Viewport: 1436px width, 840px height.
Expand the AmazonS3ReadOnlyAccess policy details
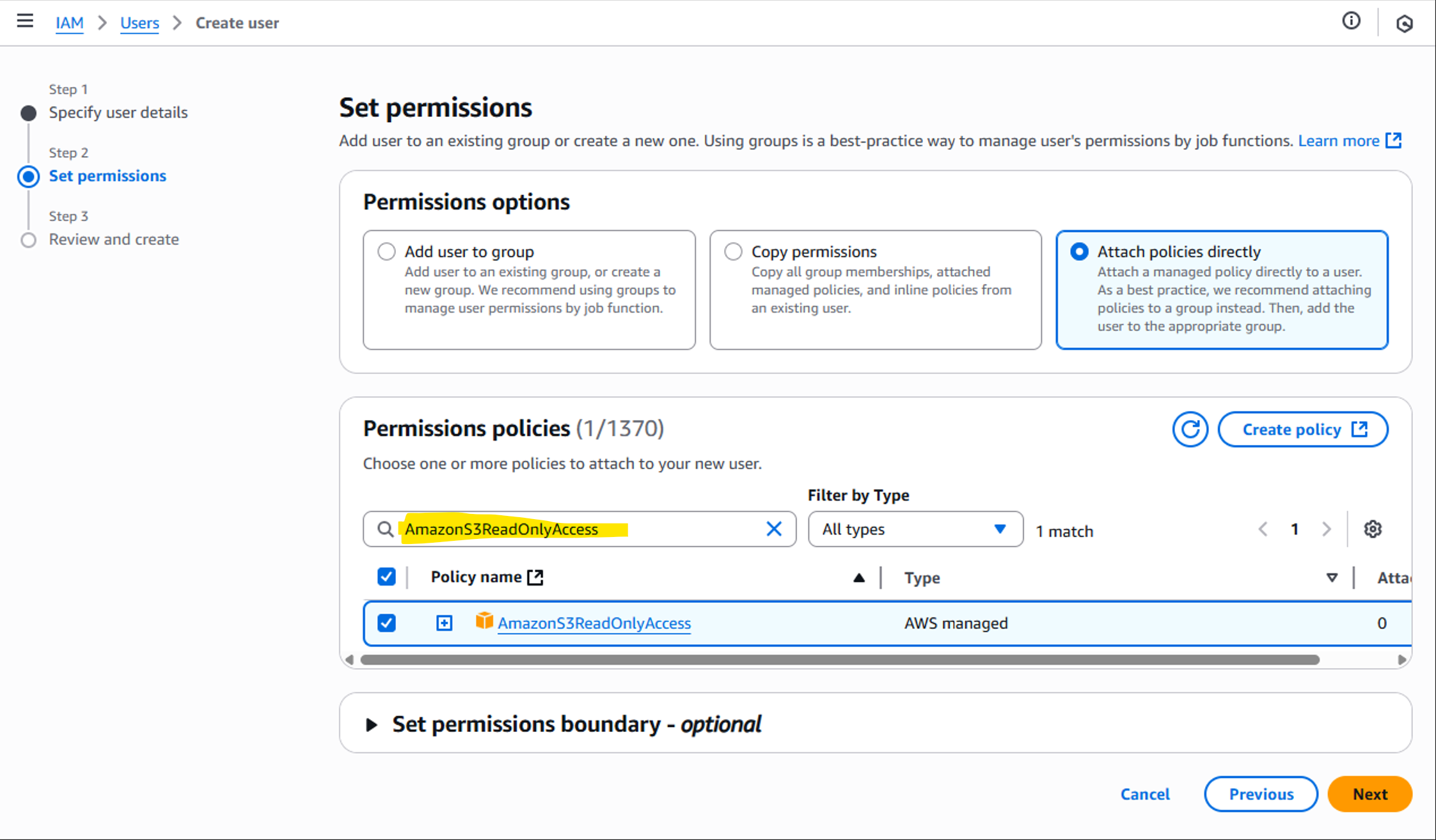[x=444, y=623]
